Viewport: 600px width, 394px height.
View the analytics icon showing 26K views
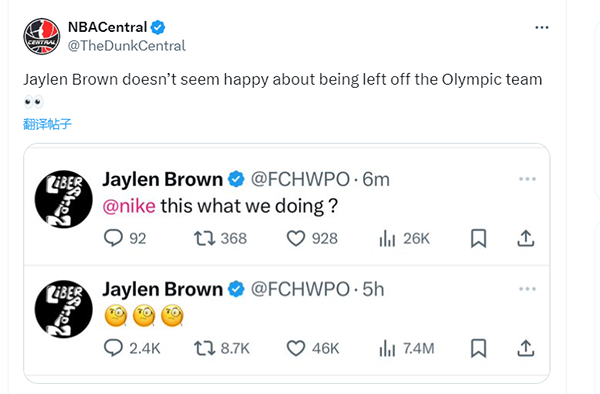coord(387,239)
